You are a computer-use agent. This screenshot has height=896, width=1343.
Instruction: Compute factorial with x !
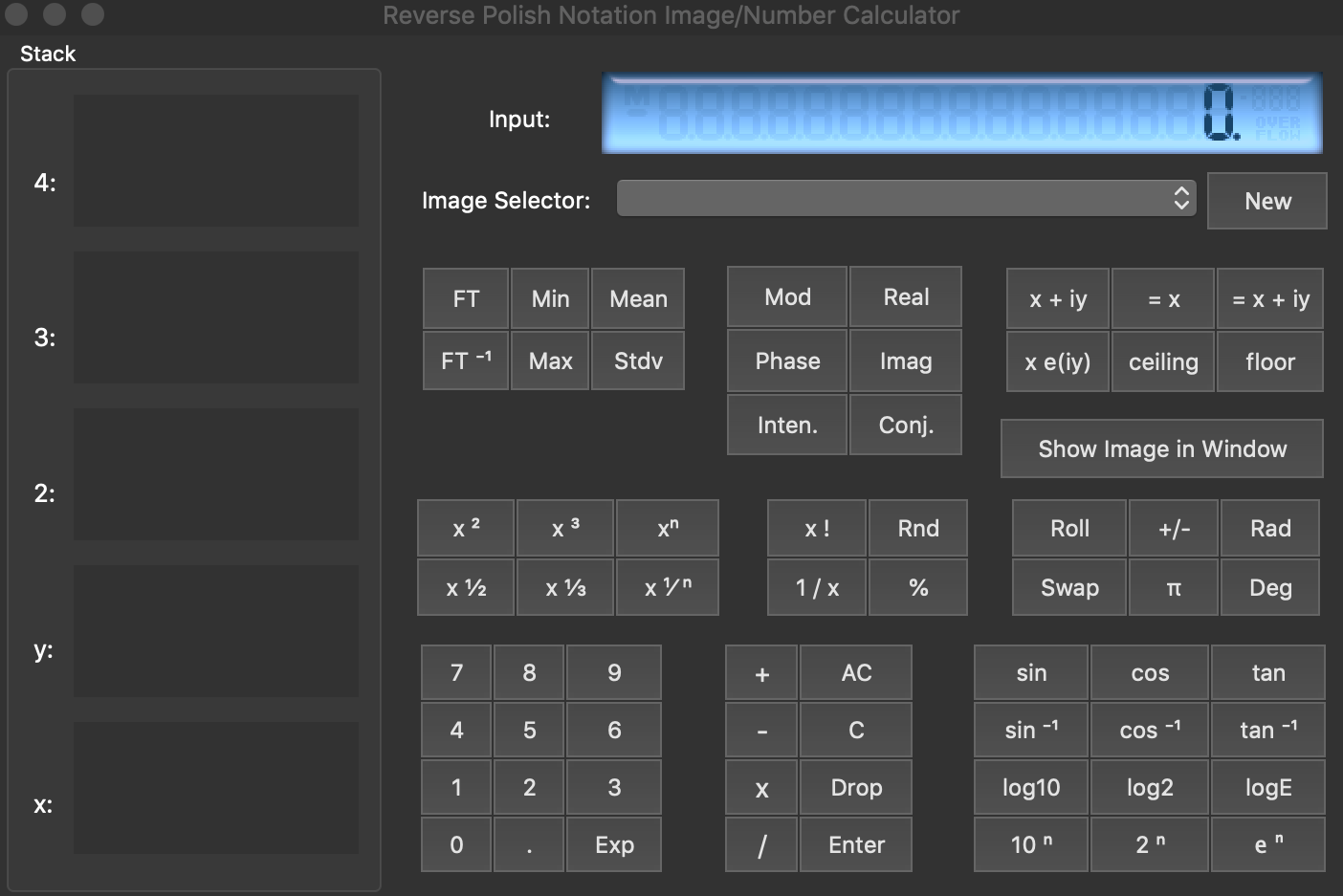point(817,528)
